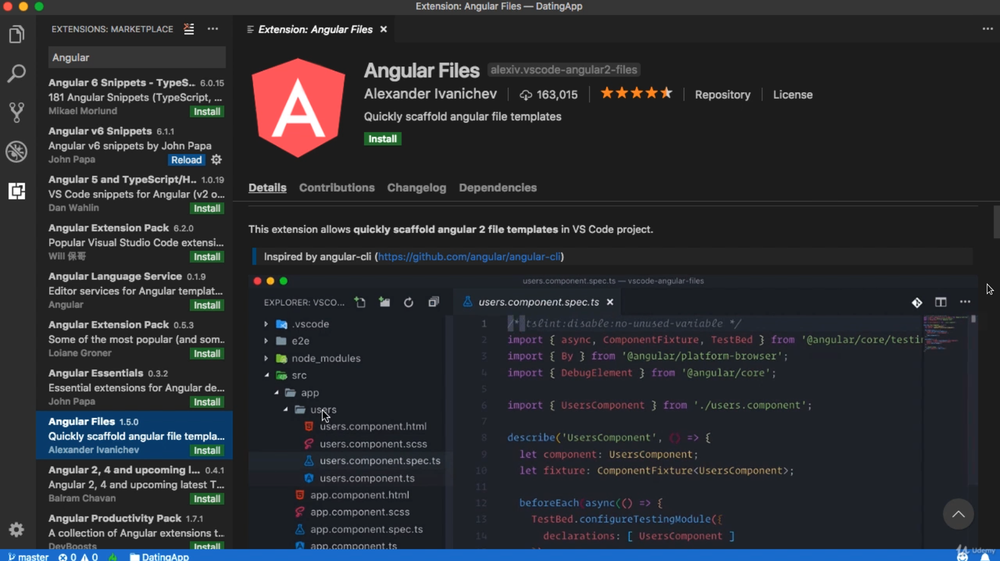Install Angular 6 Snippets - TypeScript extension

[207, 112]
